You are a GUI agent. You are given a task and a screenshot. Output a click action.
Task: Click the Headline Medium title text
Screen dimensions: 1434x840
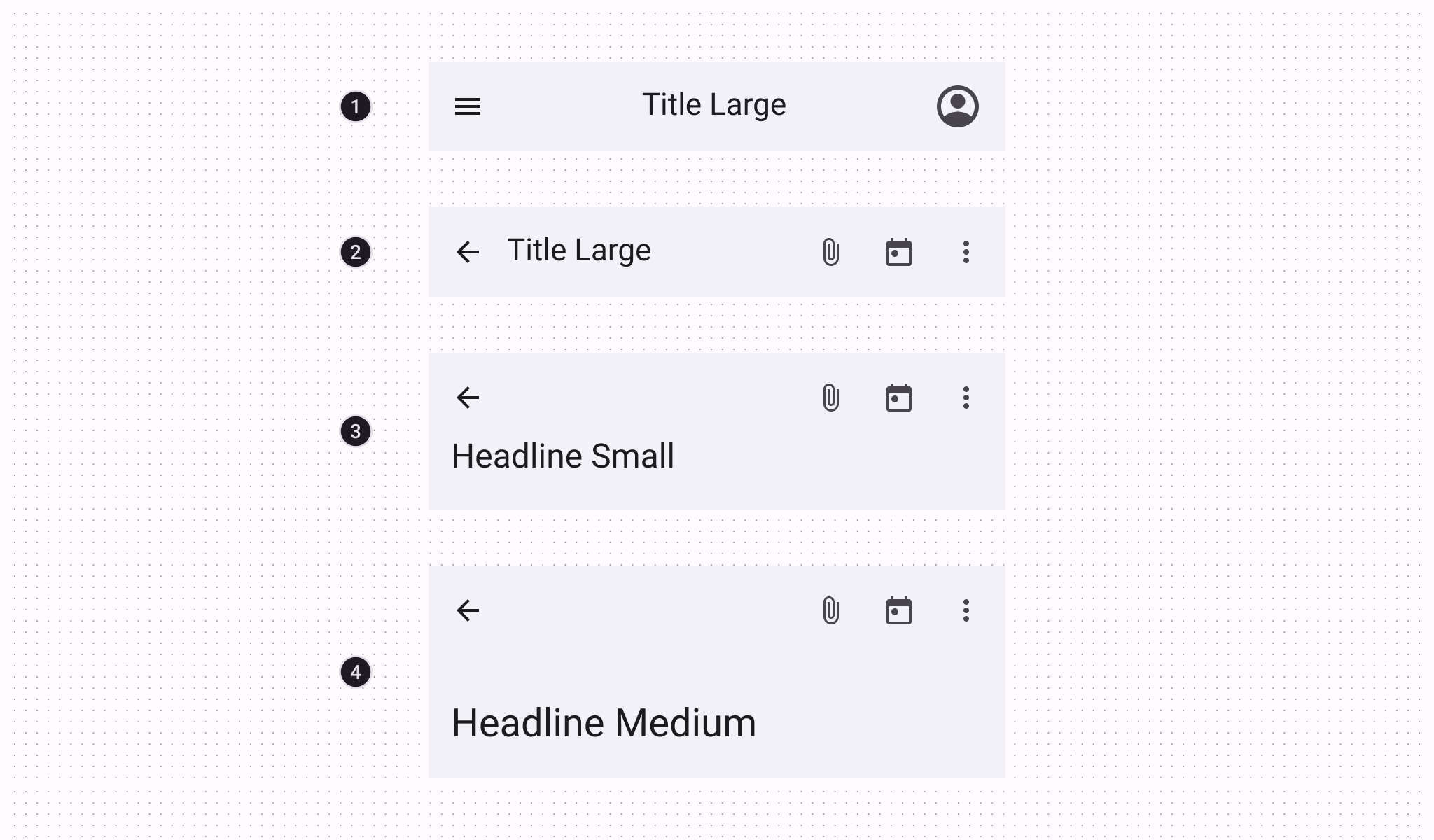(604, 722)
